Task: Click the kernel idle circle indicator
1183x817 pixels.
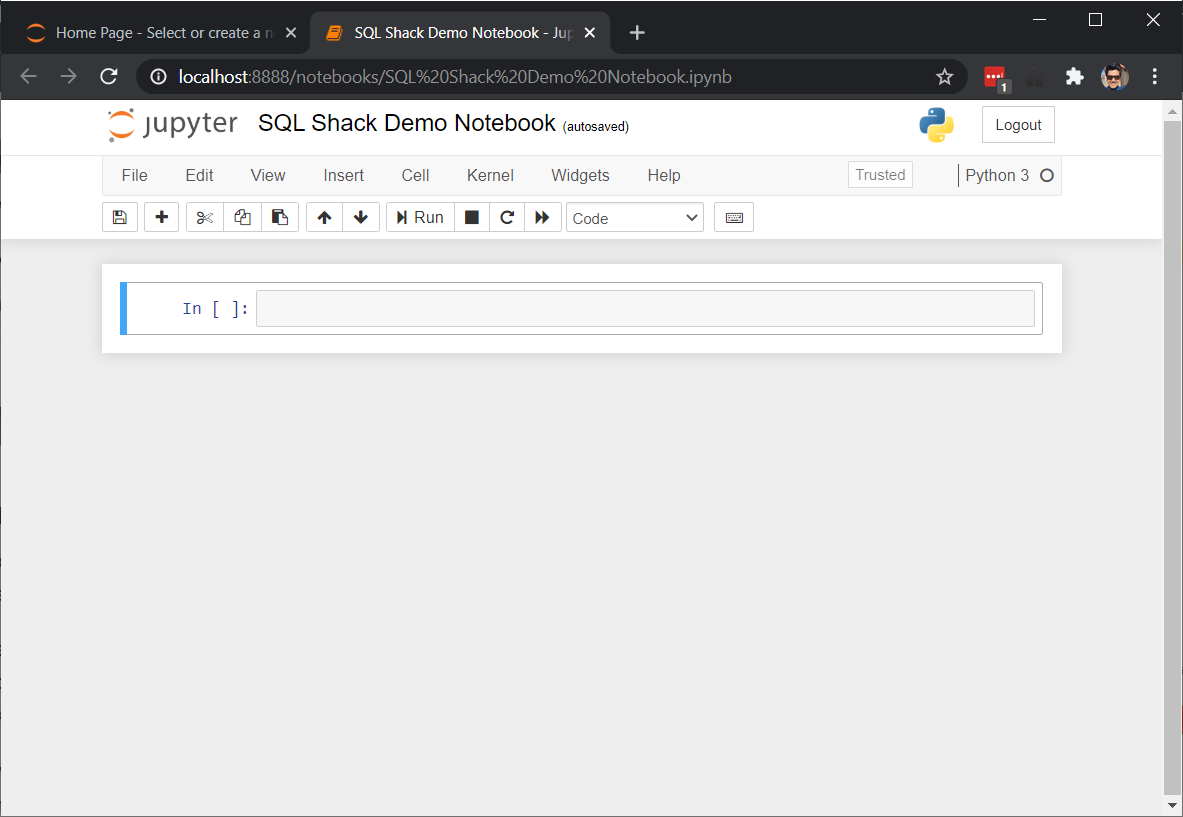Action: (1046, 176)
